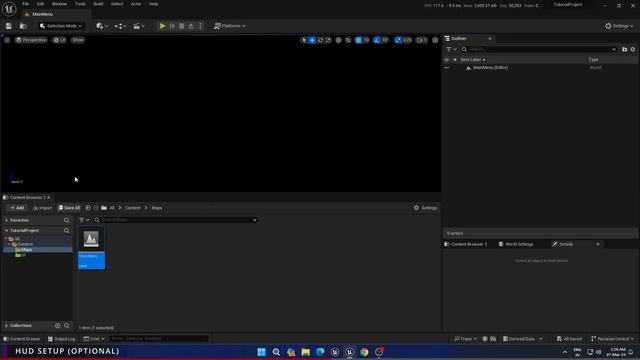Select the Maps folder in the tree
Image resolution: width=640 pixels, height=360 pixels.
(26, 249)
